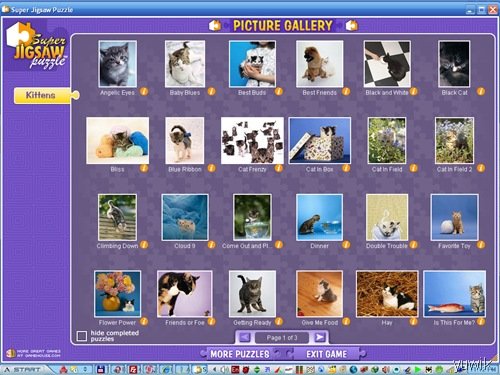Click the info icon beside Black and White
This screenshot has height=375, width=500.
point(413,91)
